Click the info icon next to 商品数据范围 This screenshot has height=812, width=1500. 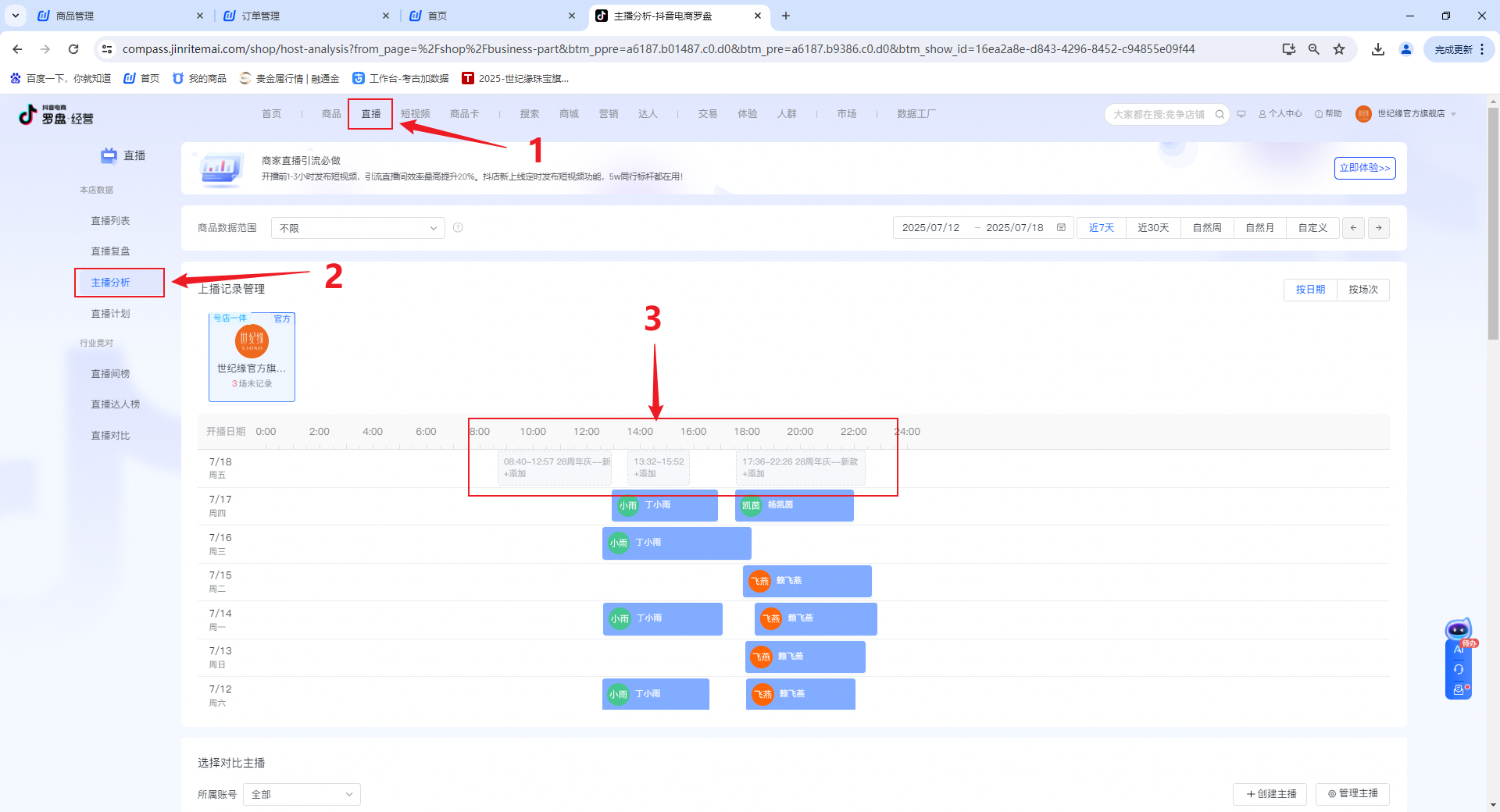458,228
